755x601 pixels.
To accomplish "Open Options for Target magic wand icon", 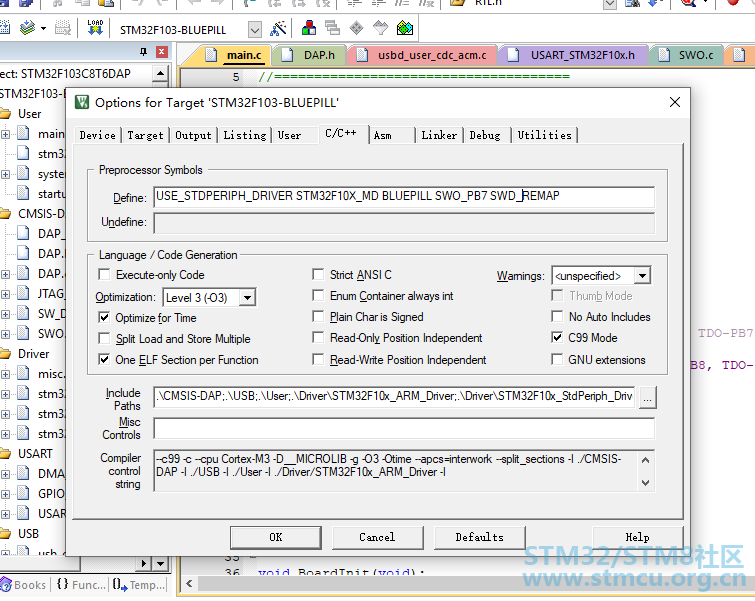I will [279, 28].
